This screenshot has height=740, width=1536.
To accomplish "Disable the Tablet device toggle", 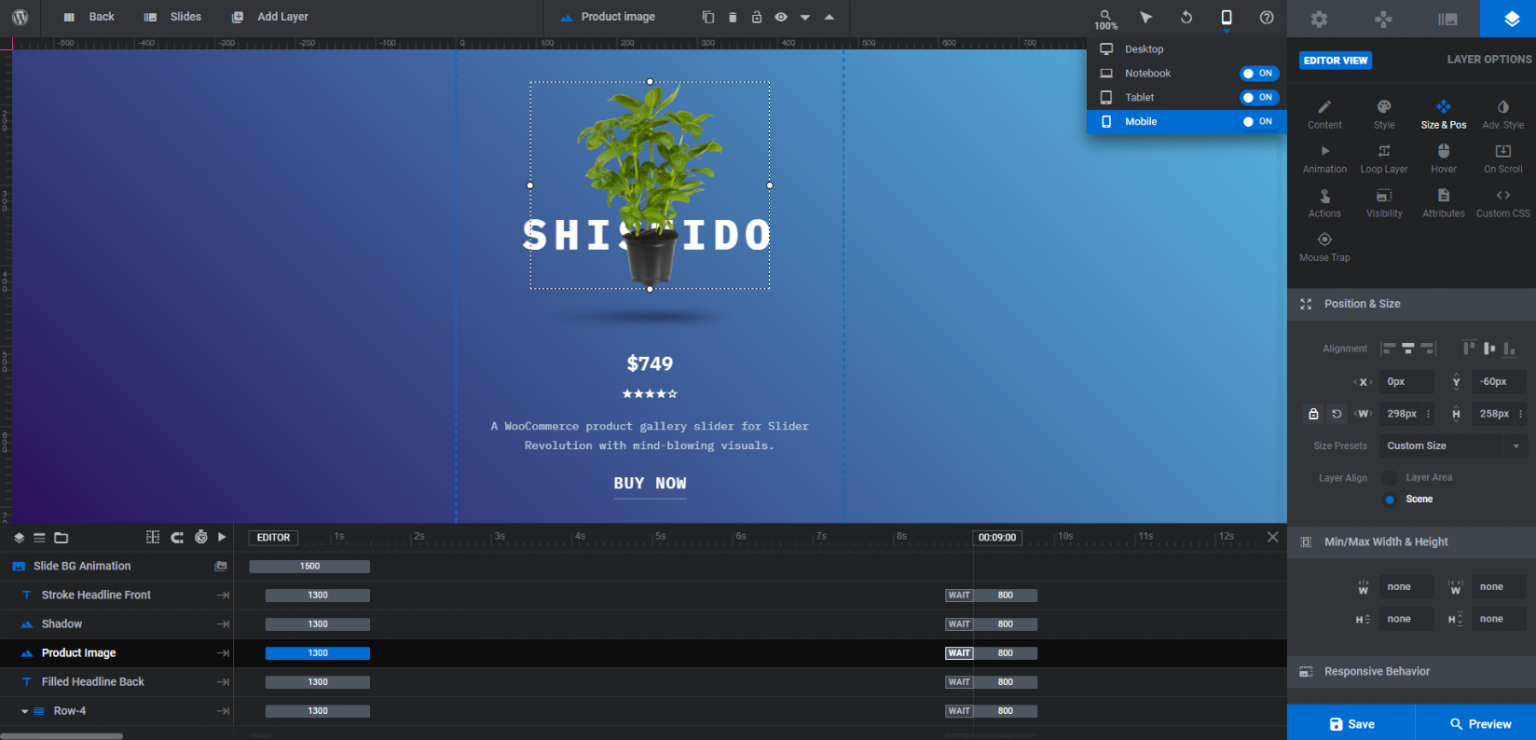I will pyautogui.click(x=1258, y=97).
